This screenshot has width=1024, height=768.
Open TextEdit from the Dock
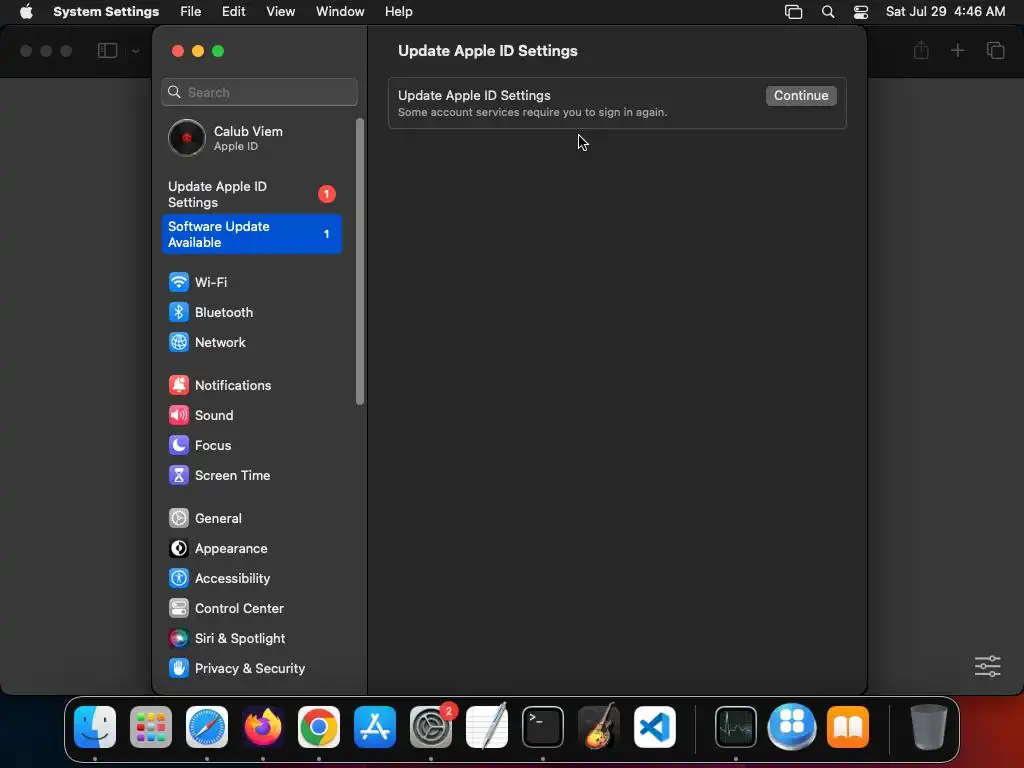[x=487, y=727]
